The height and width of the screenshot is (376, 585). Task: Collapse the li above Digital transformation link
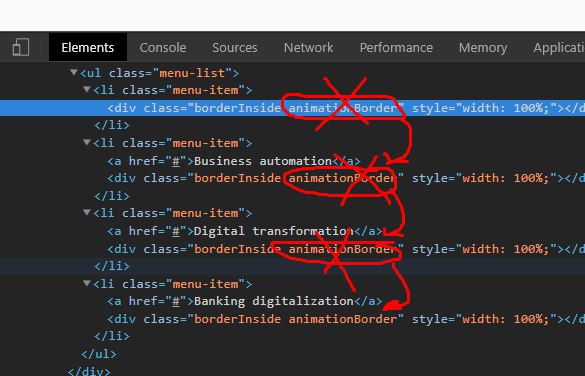coord(87,213)
